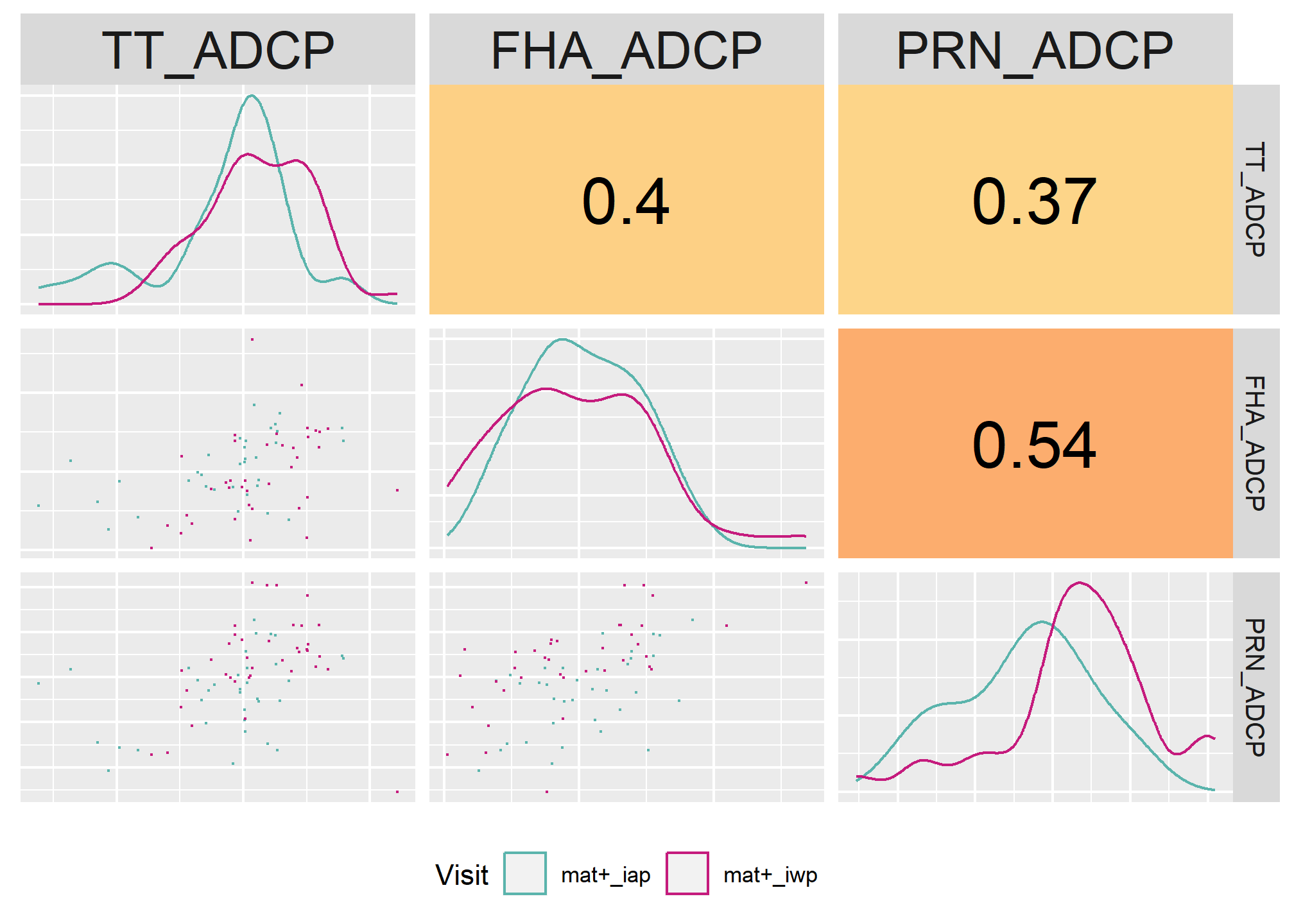Click the PRN_ADCP column header
The height and width of the screenshot is (924, 1294).
tap(1035, 49)
